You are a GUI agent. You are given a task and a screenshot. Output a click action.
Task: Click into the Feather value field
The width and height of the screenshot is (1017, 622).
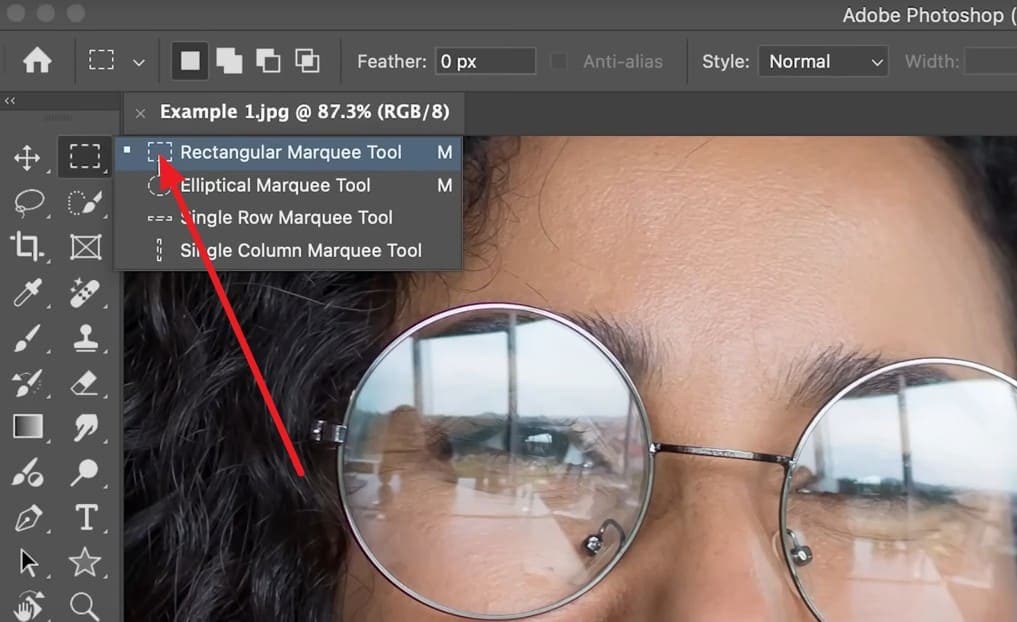tap(485, 61)
